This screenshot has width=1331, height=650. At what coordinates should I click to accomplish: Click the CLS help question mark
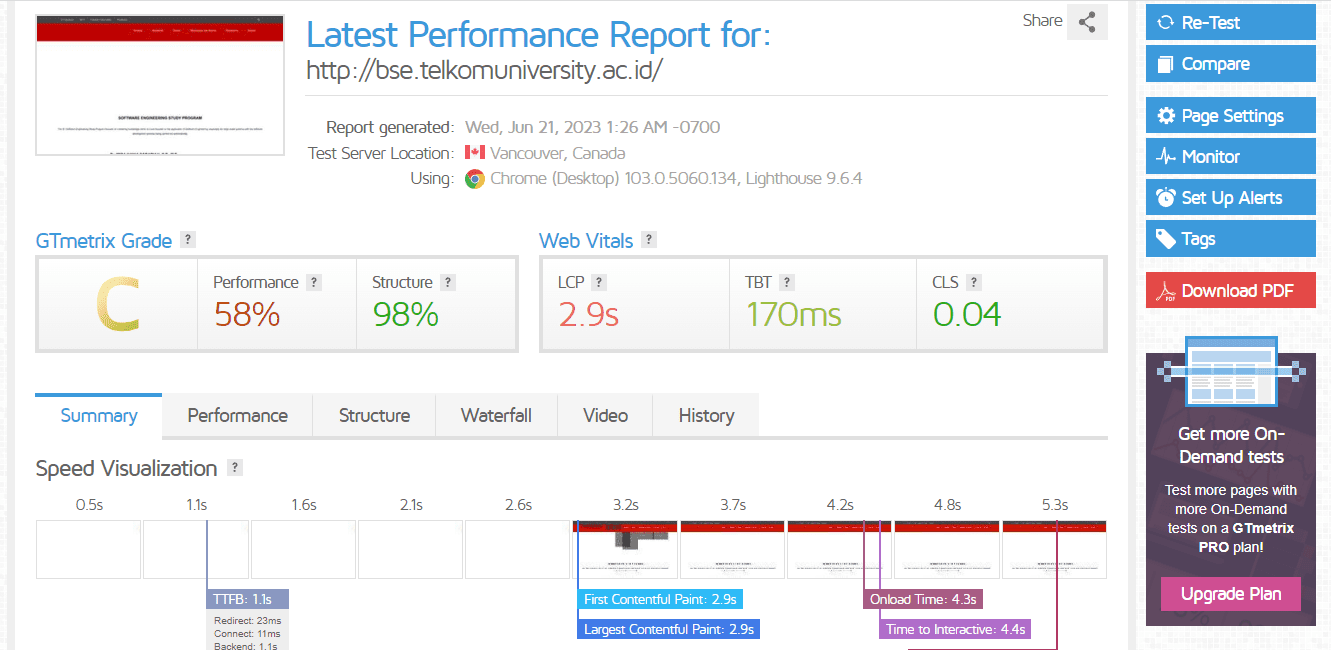tap(974, 283)
